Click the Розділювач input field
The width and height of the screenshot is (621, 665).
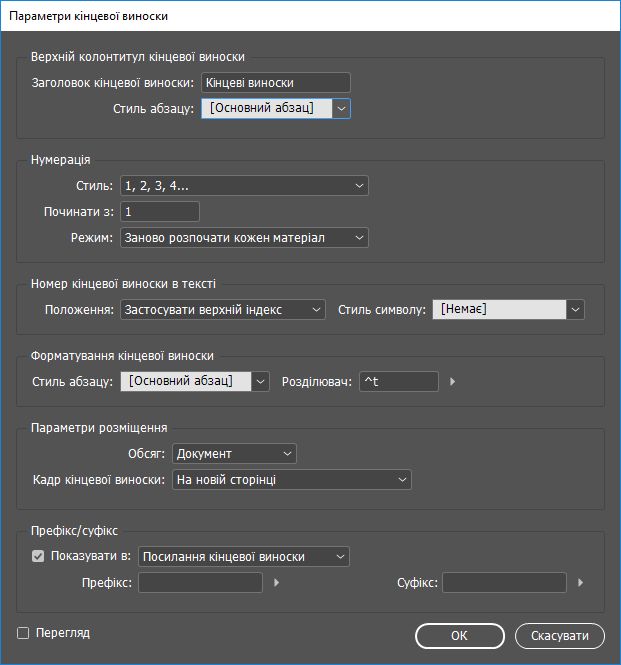(x=399, y=382)
